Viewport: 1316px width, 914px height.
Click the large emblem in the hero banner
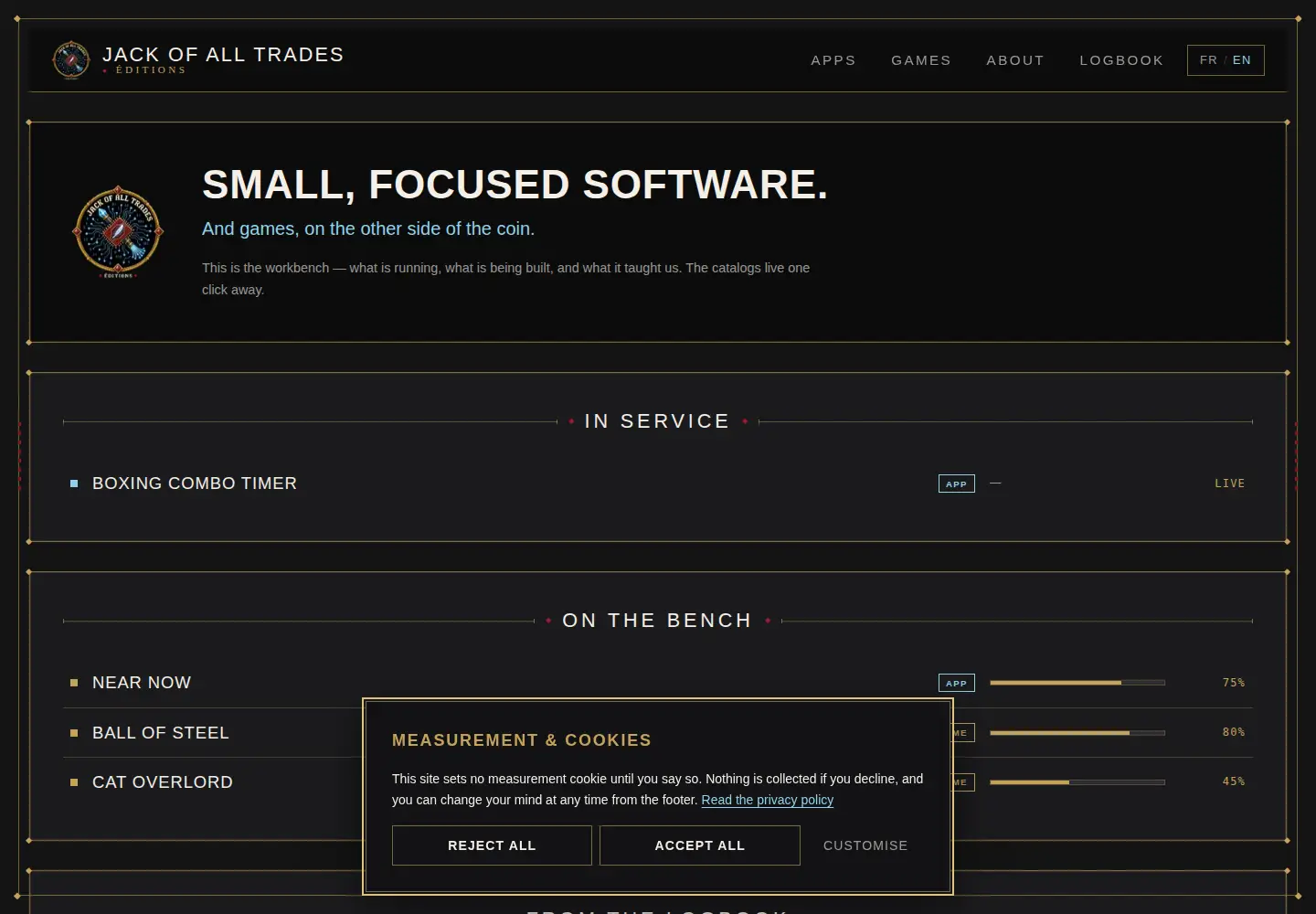point(118,232)
